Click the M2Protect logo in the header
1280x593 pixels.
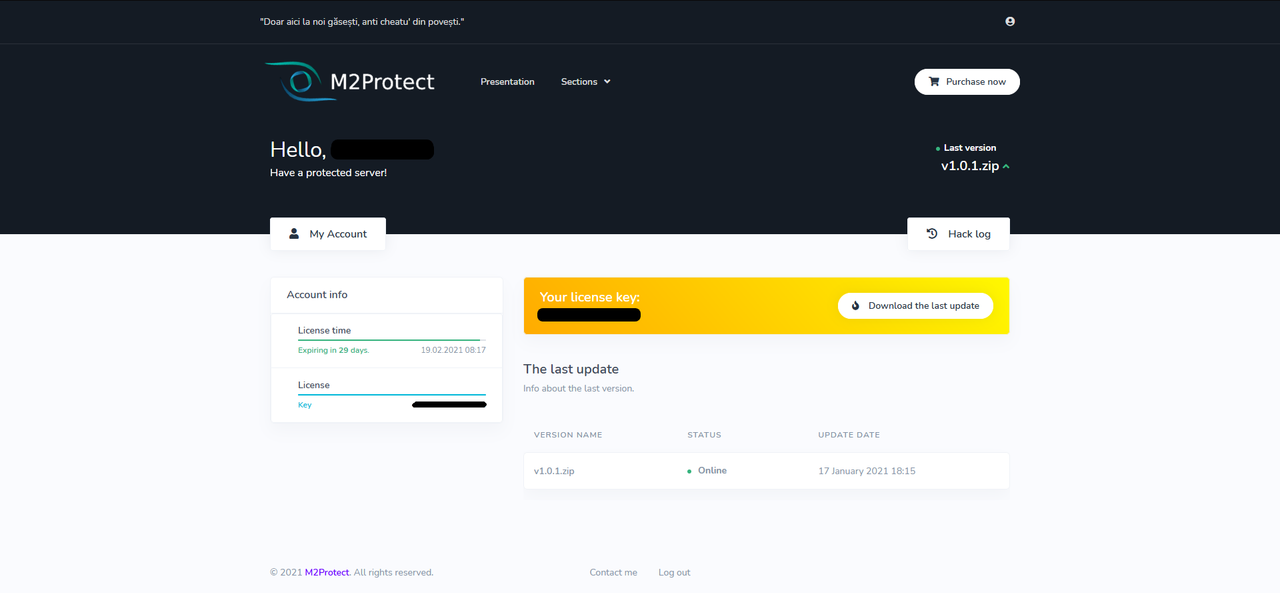tap(350, 81)
